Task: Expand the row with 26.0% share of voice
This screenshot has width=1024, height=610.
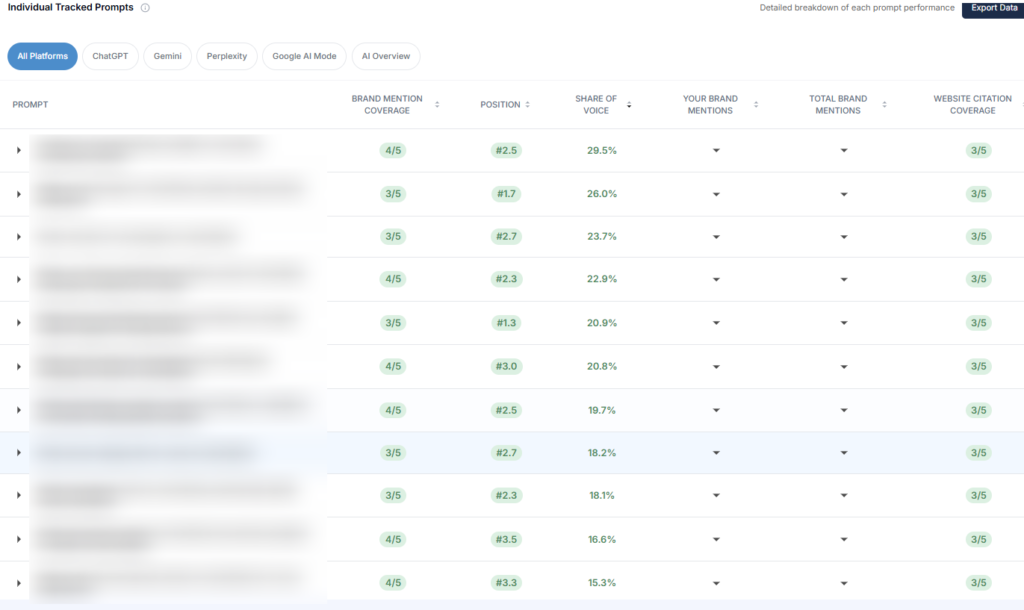Action: pyautogui.click(x=18, y=194)
